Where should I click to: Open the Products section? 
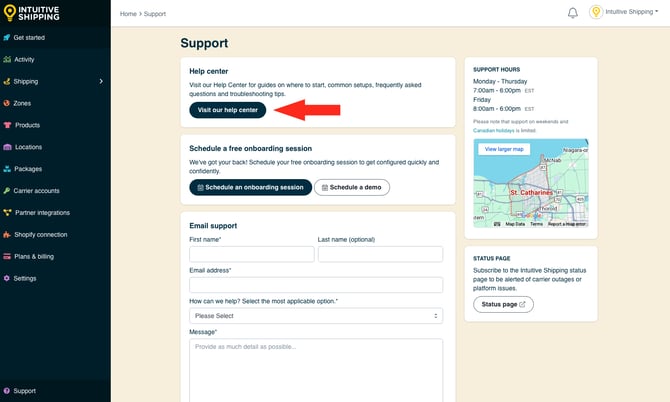(x=27, y=125)
